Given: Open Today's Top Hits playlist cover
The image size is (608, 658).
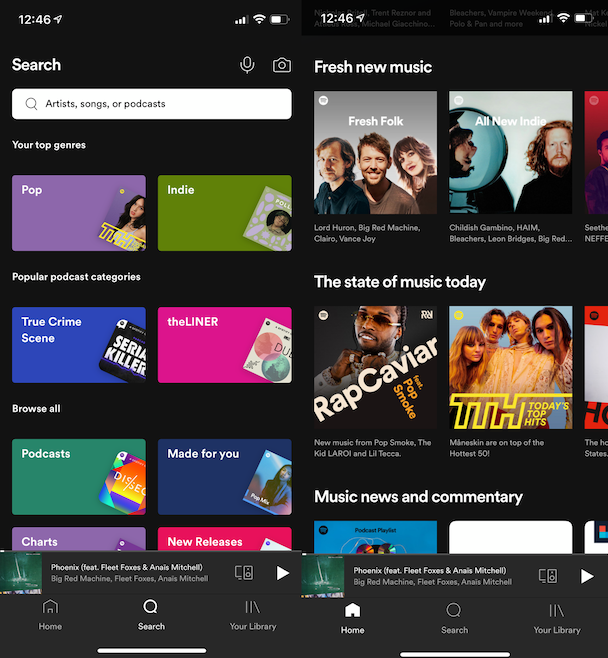Looking at the screenshot, I should pyautogui.click(x=511, y=367).
